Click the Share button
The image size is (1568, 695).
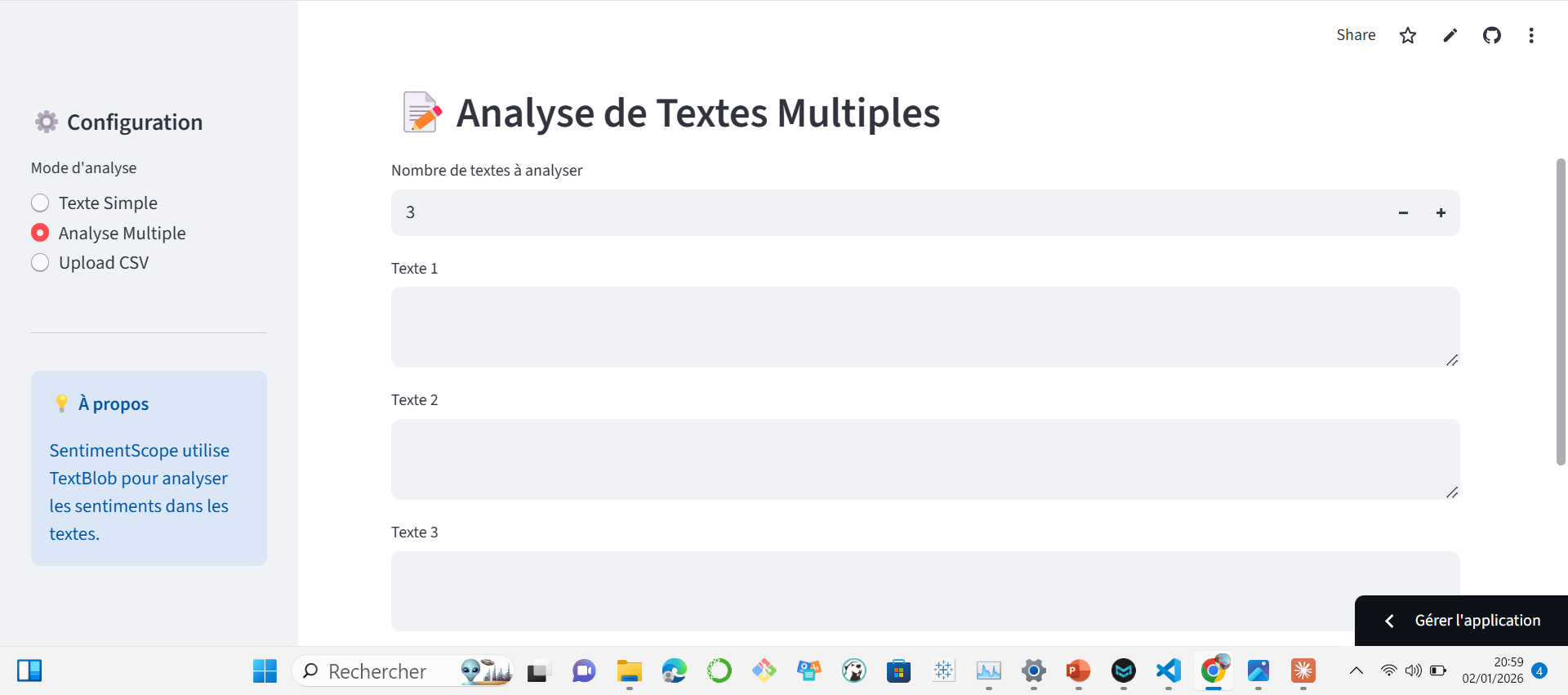(1355, 35)
